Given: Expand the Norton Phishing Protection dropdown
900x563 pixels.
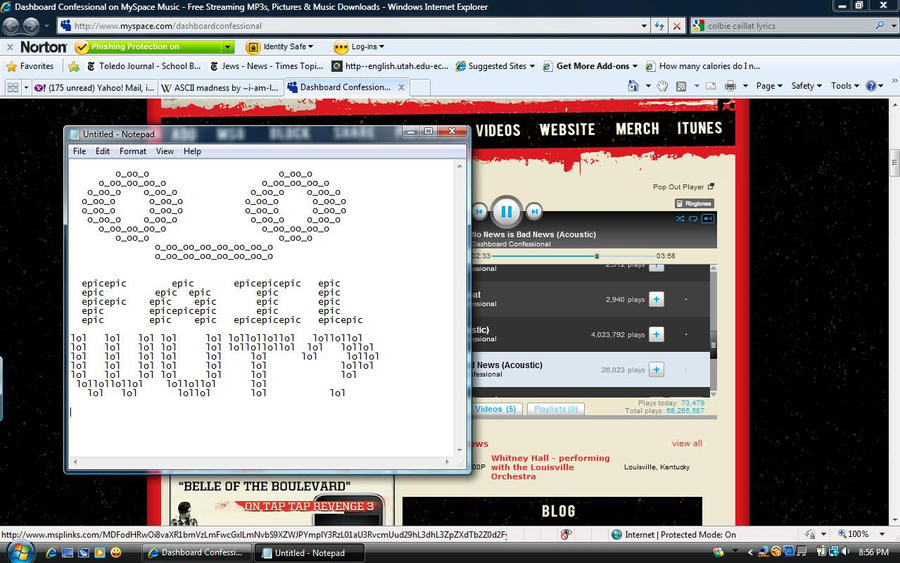Looking at the screenshot, I should [x=227, y=47].
